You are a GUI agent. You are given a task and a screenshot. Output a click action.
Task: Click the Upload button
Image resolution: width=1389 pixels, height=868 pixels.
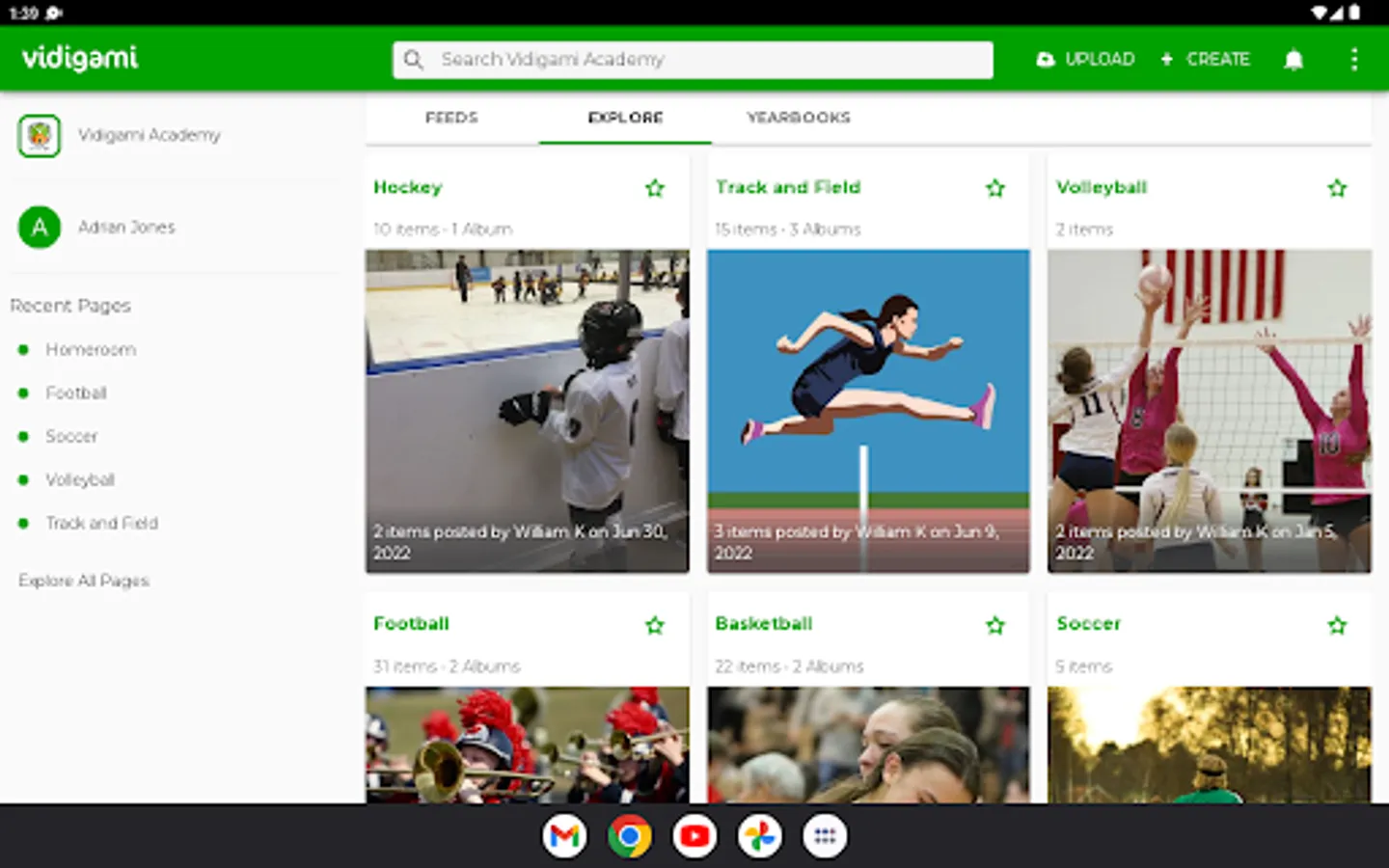(1085, 60)
